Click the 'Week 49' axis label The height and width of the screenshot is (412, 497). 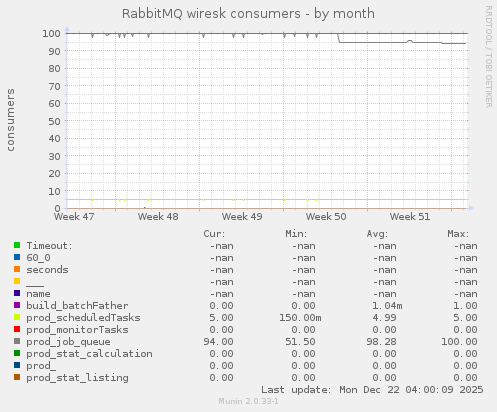(x=242, y=217)
